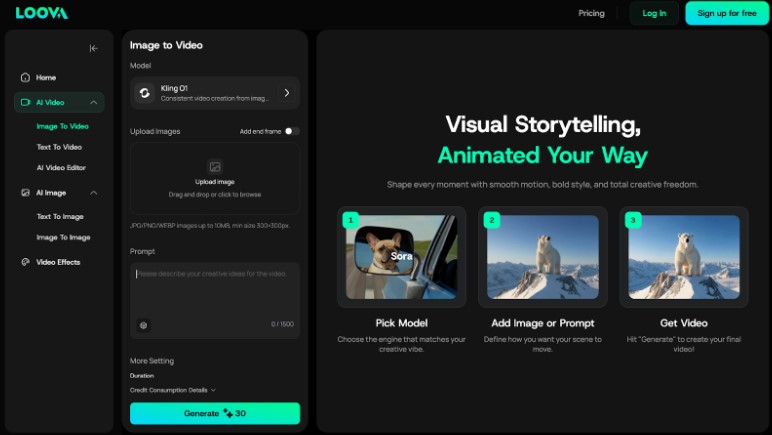
Task: Open the Kling O1 model selector arrow
Action: pos(287,93)
